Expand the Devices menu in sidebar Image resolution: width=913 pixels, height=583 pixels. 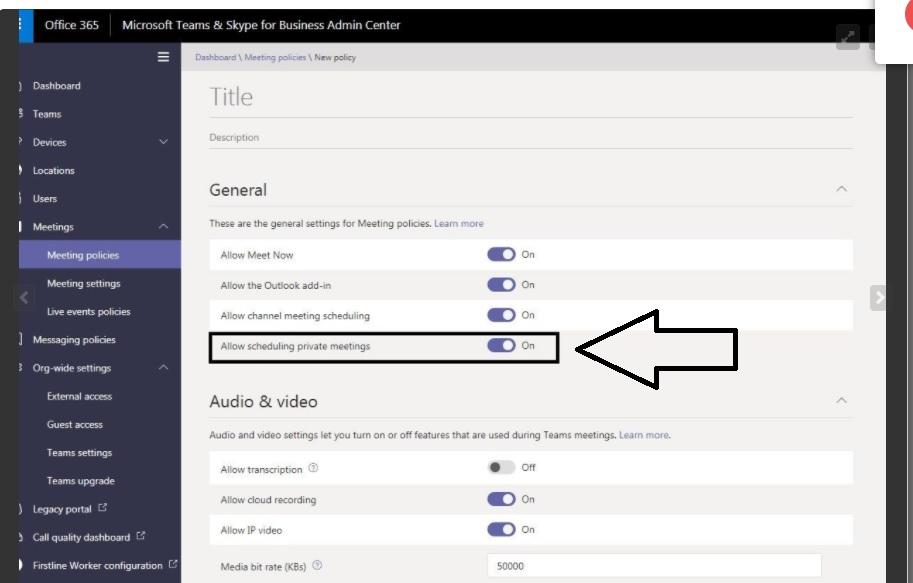pyautogui.click(x=164, y=142)
